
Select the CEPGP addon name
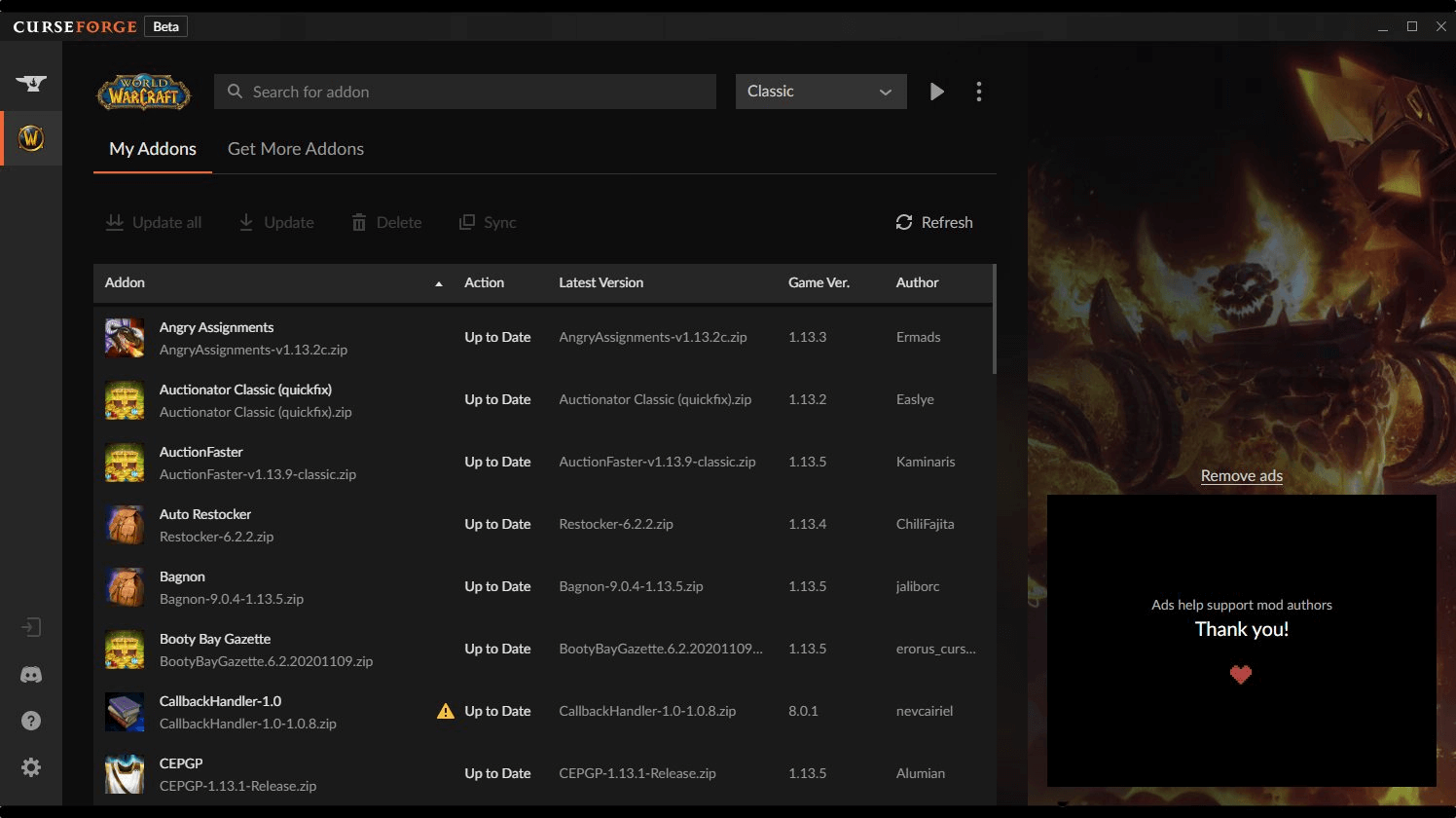point(181,763)
